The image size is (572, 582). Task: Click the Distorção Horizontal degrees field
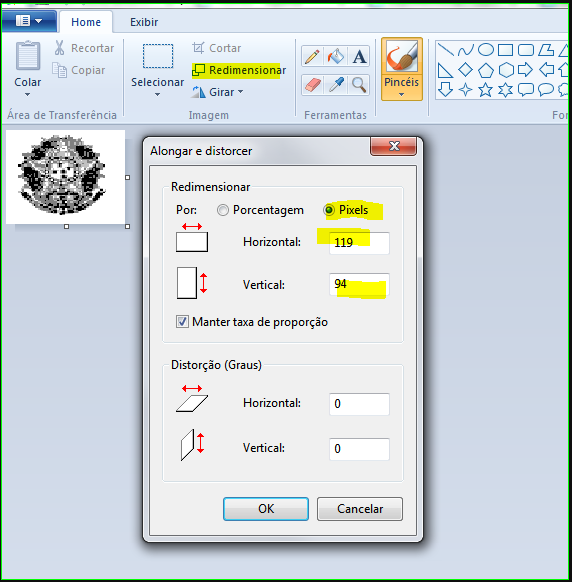pos(359,404)
